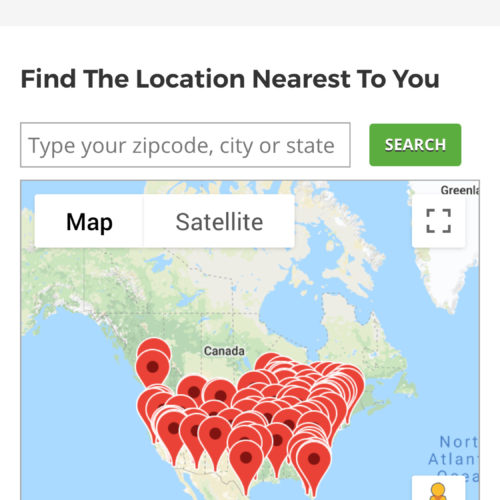
Task: Select the front pin over the Pacific Northwest
Action: (x=152, y=370)
